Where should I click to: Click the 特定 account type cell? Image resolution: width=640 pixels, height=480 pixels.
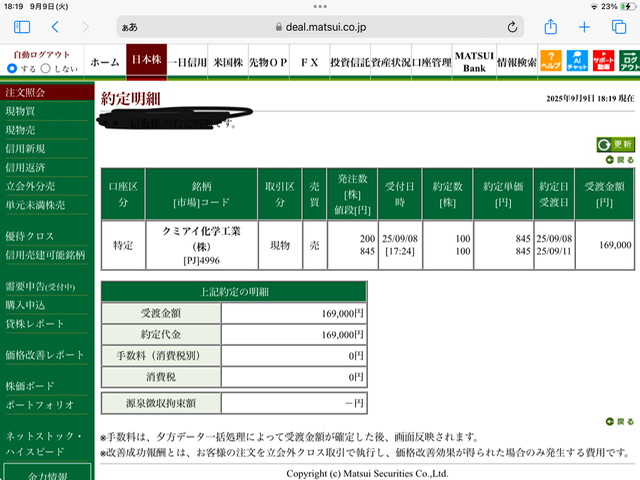(x=123, y=245)
